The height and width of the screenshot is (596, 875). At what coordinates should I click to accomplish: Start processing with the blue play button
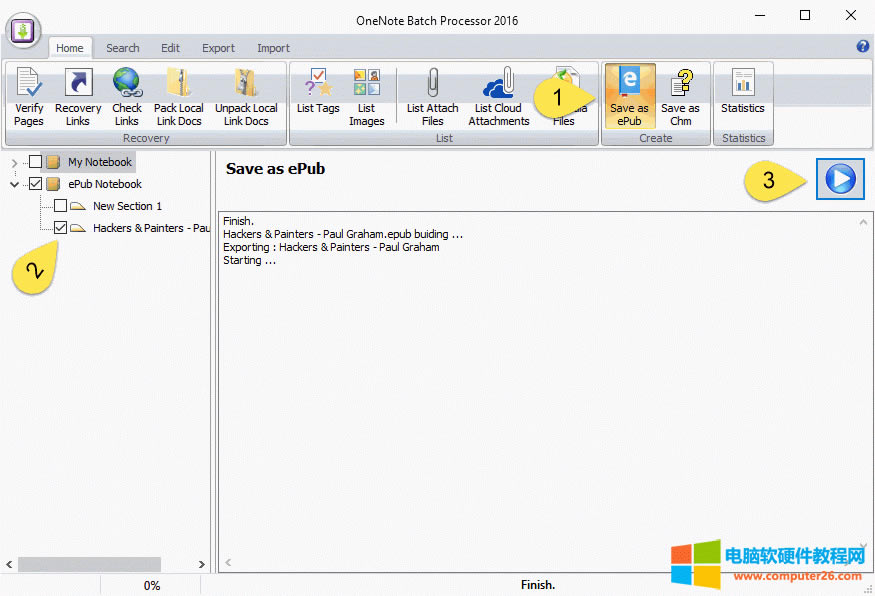pos(840,178)
